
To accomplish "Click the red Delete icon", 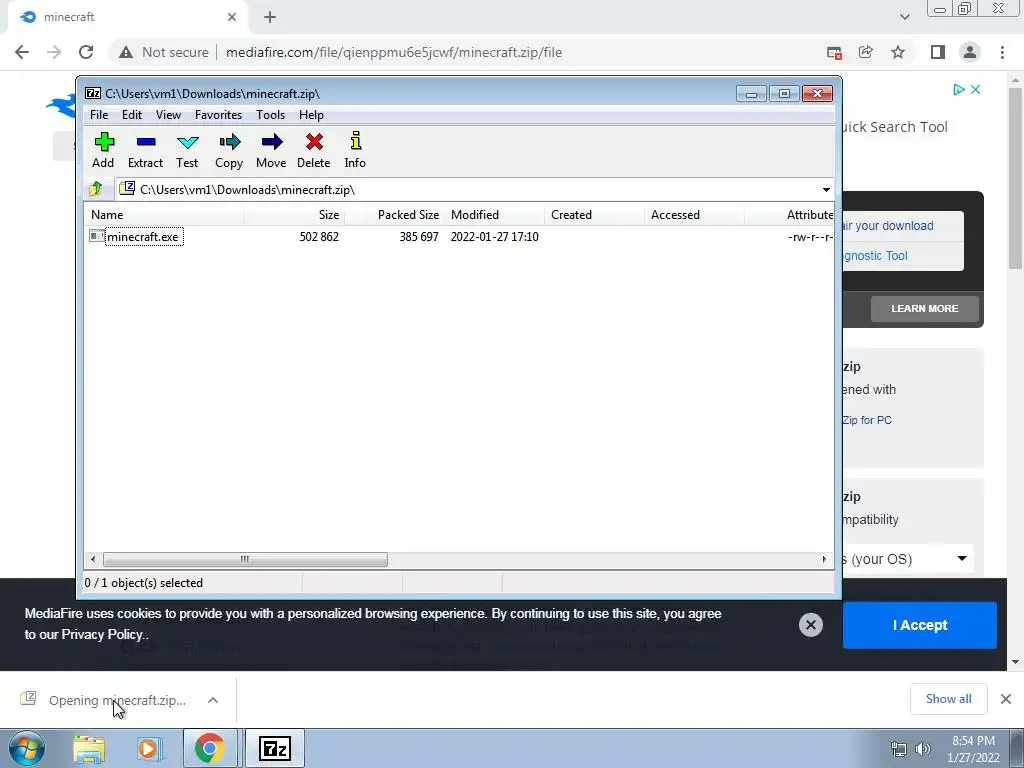I will pos(314,142).
